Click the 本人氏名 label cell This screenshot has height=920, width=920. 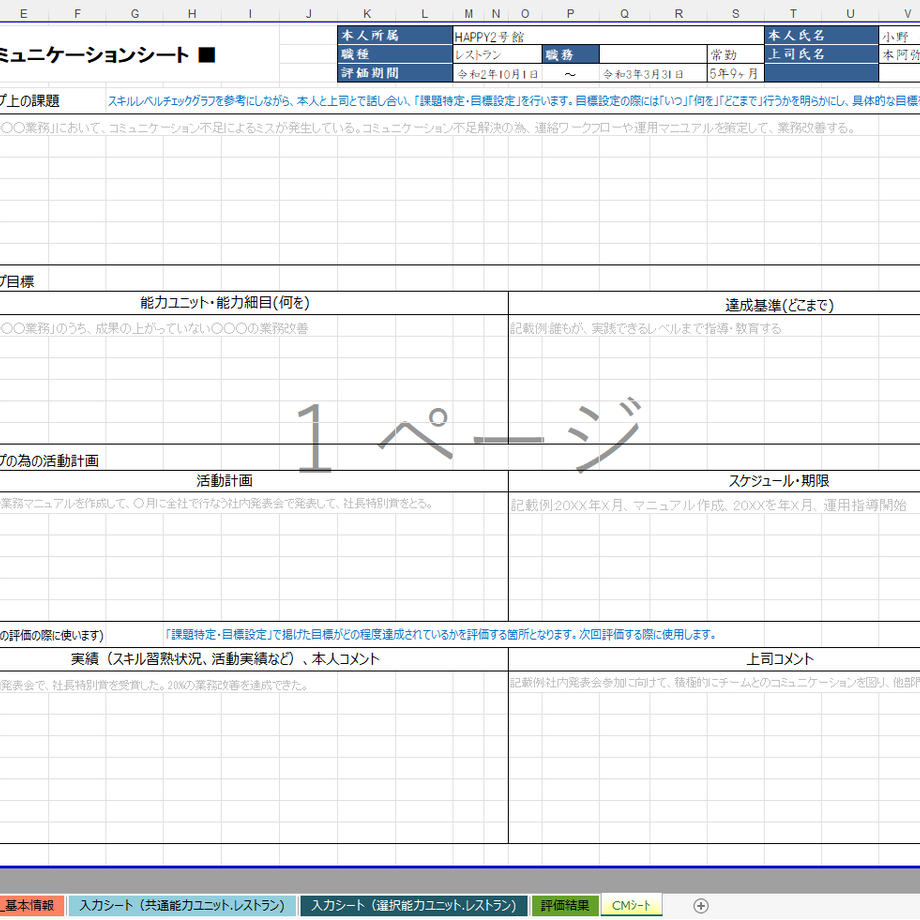point(821,36)
